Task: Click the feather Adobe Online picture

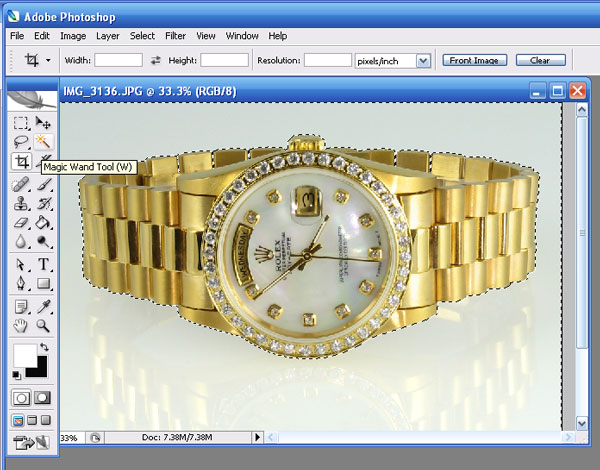Action: click(x=32, y=101)
